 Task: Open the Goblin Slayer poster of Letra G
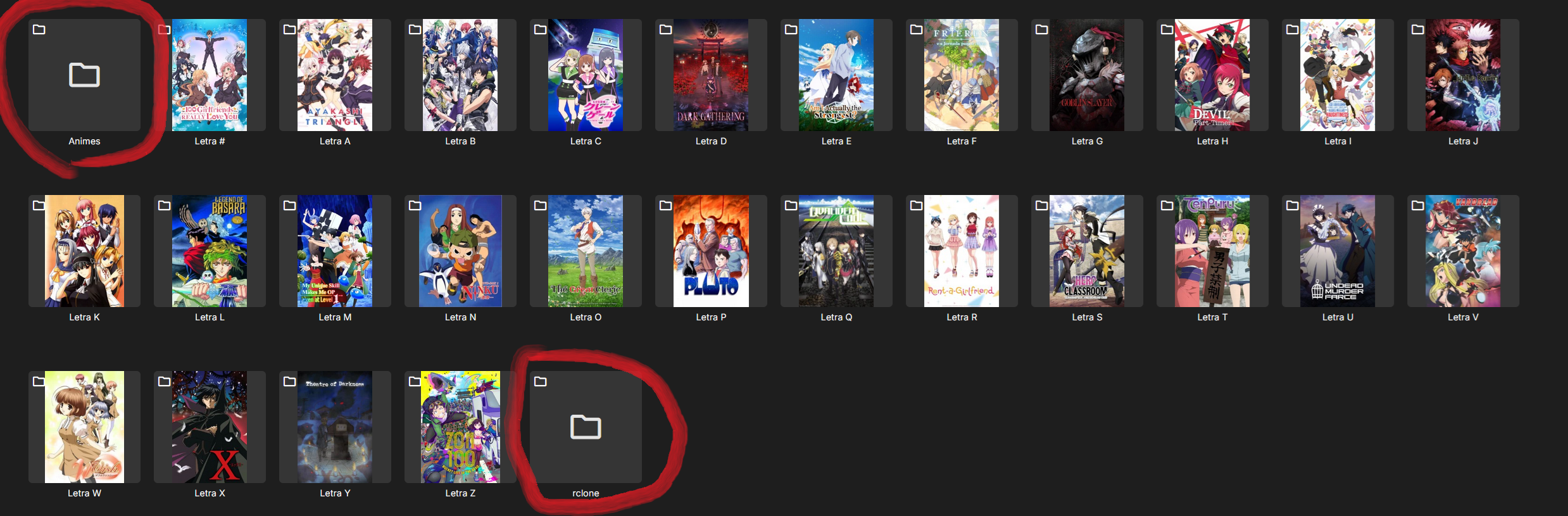coord(1087,75)
